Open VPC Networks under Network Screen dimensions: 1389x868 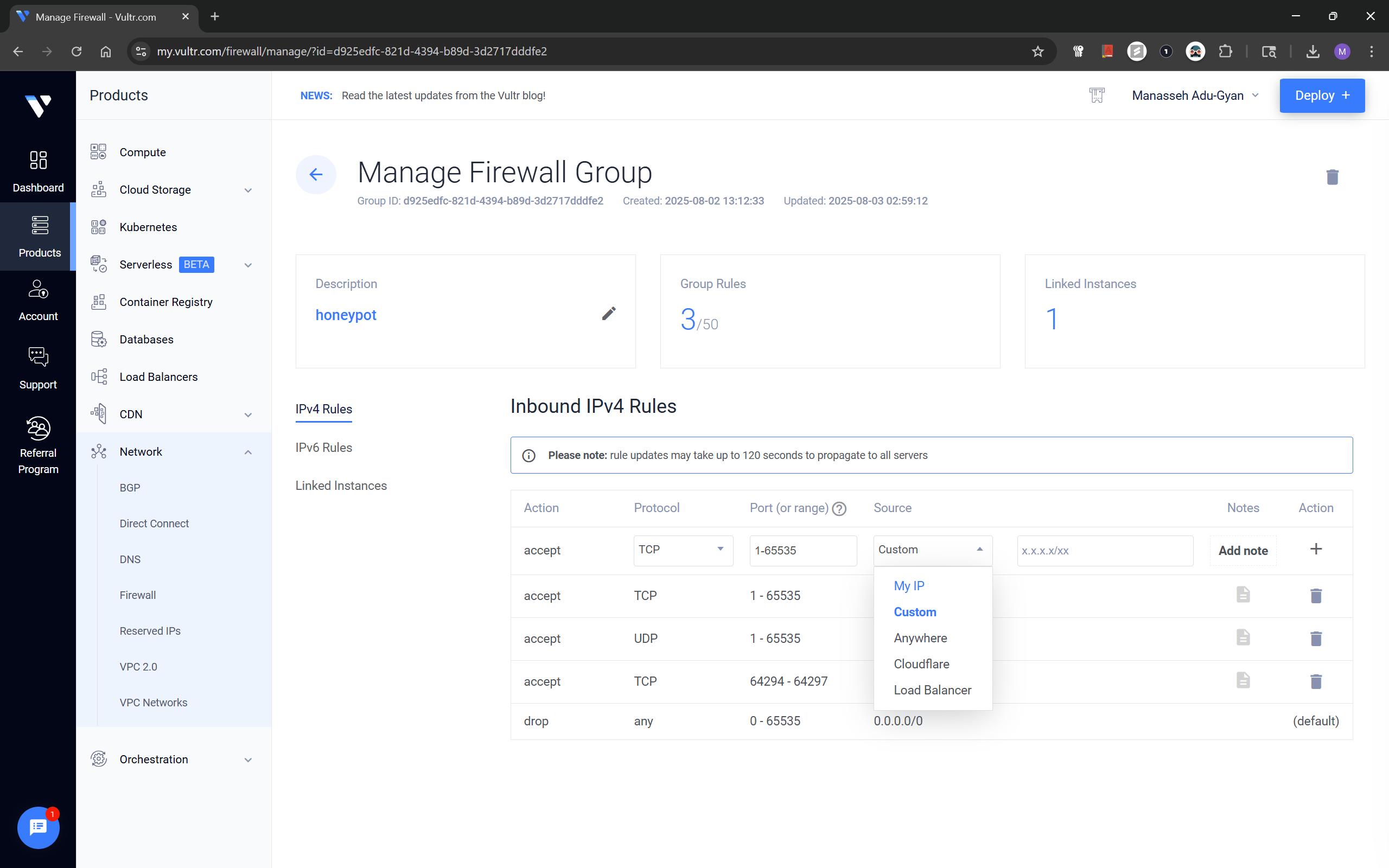pyautogui.click(x=153, y=703)
